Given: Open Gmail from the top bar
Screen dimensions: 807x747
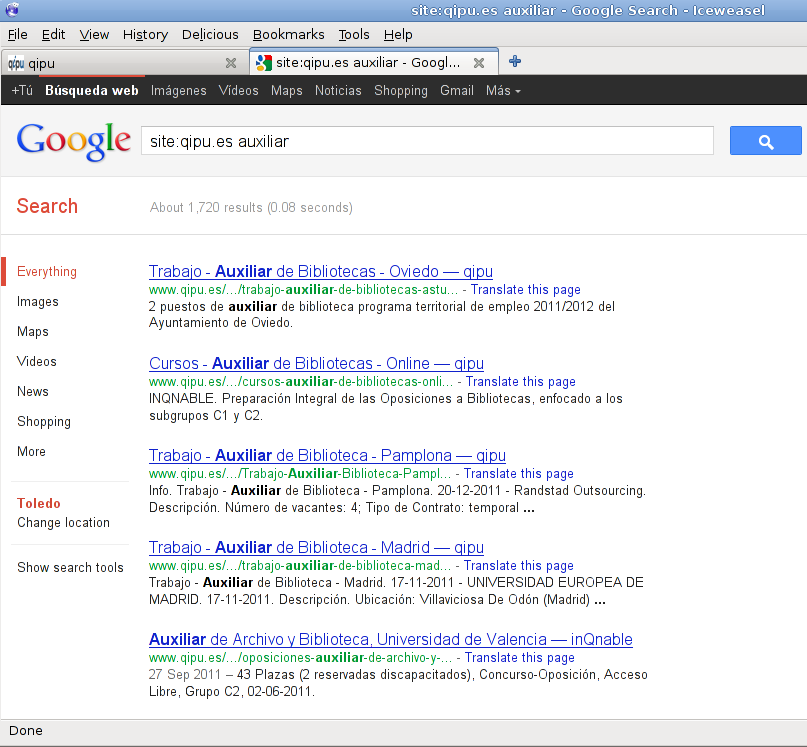Looking at the screenshot, I should pos(457,91).
